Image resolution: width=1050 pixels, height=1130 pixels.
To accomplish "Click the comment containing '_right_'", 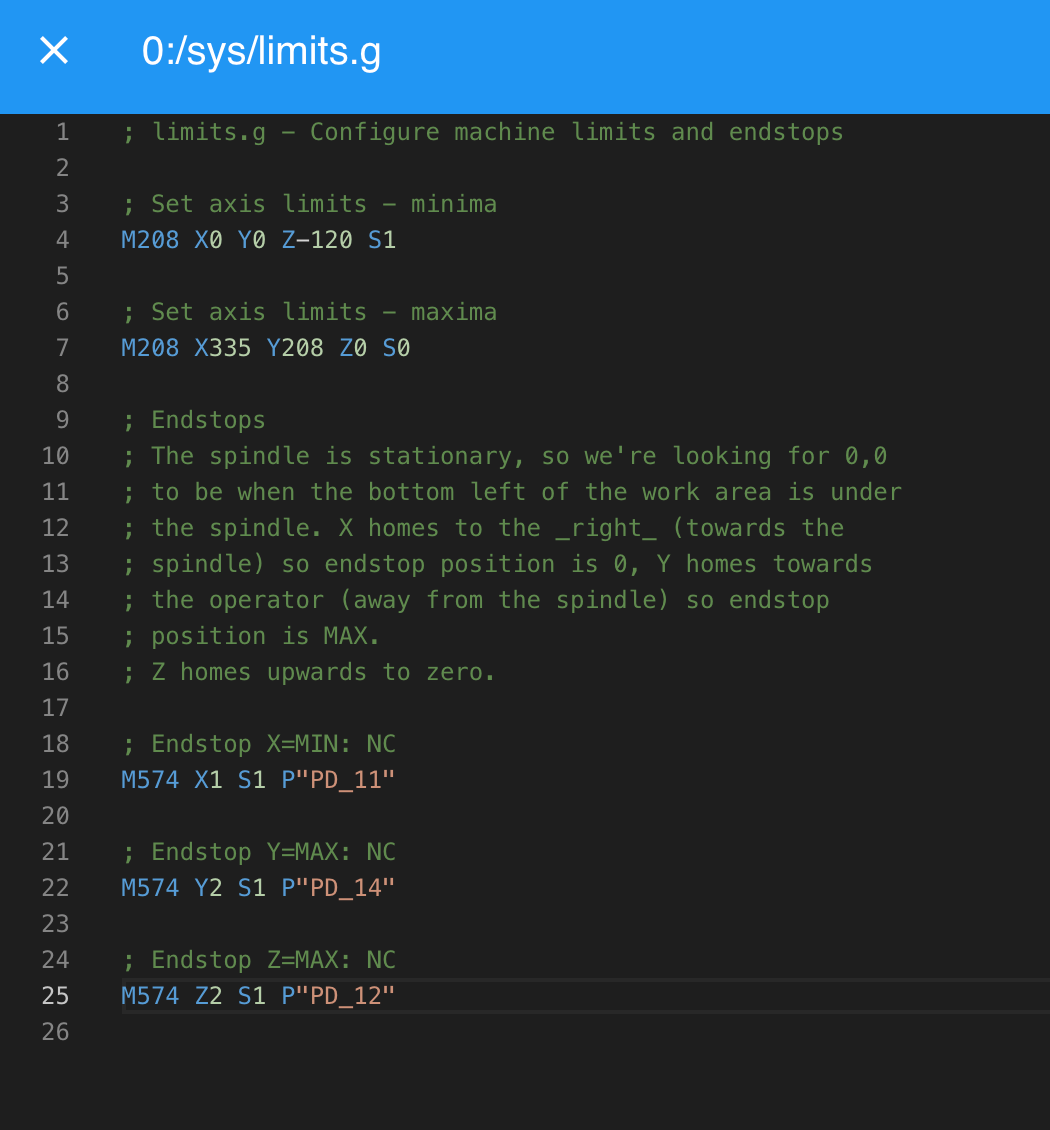I will pyautogui.click(x=483, y=528).
